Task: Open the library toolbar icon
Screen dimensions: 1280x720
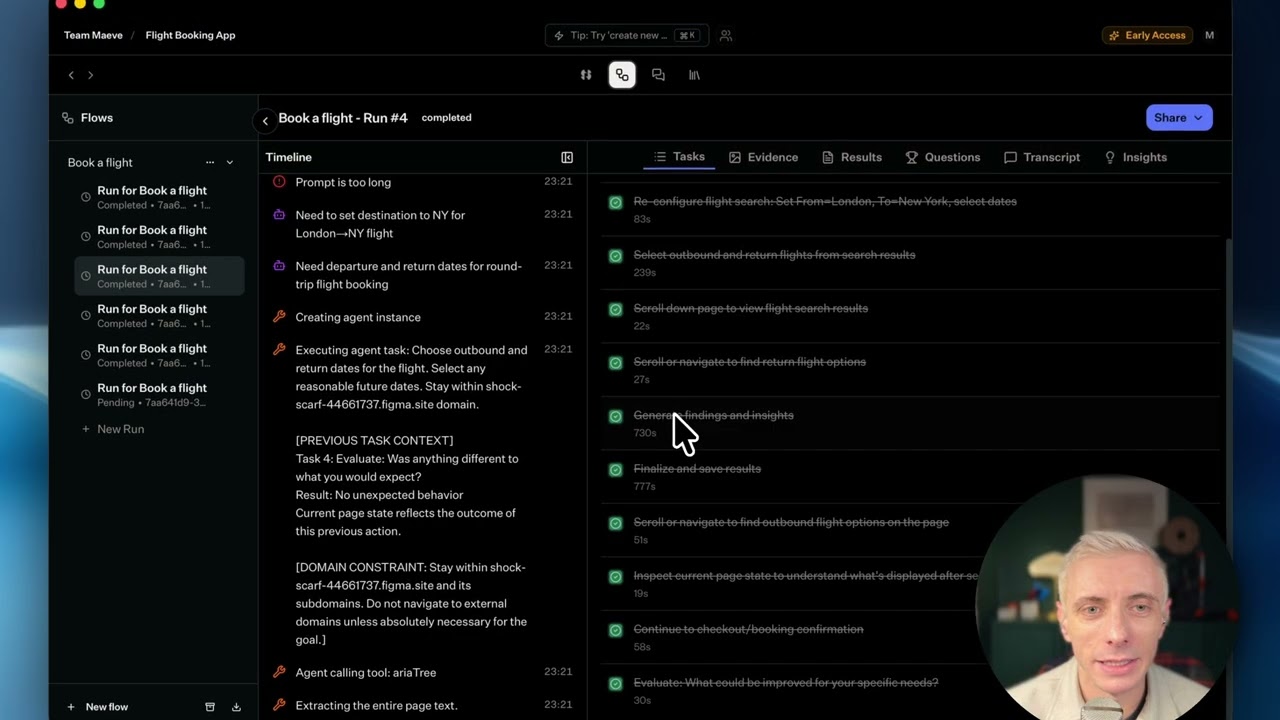Action: coord(694,75)
